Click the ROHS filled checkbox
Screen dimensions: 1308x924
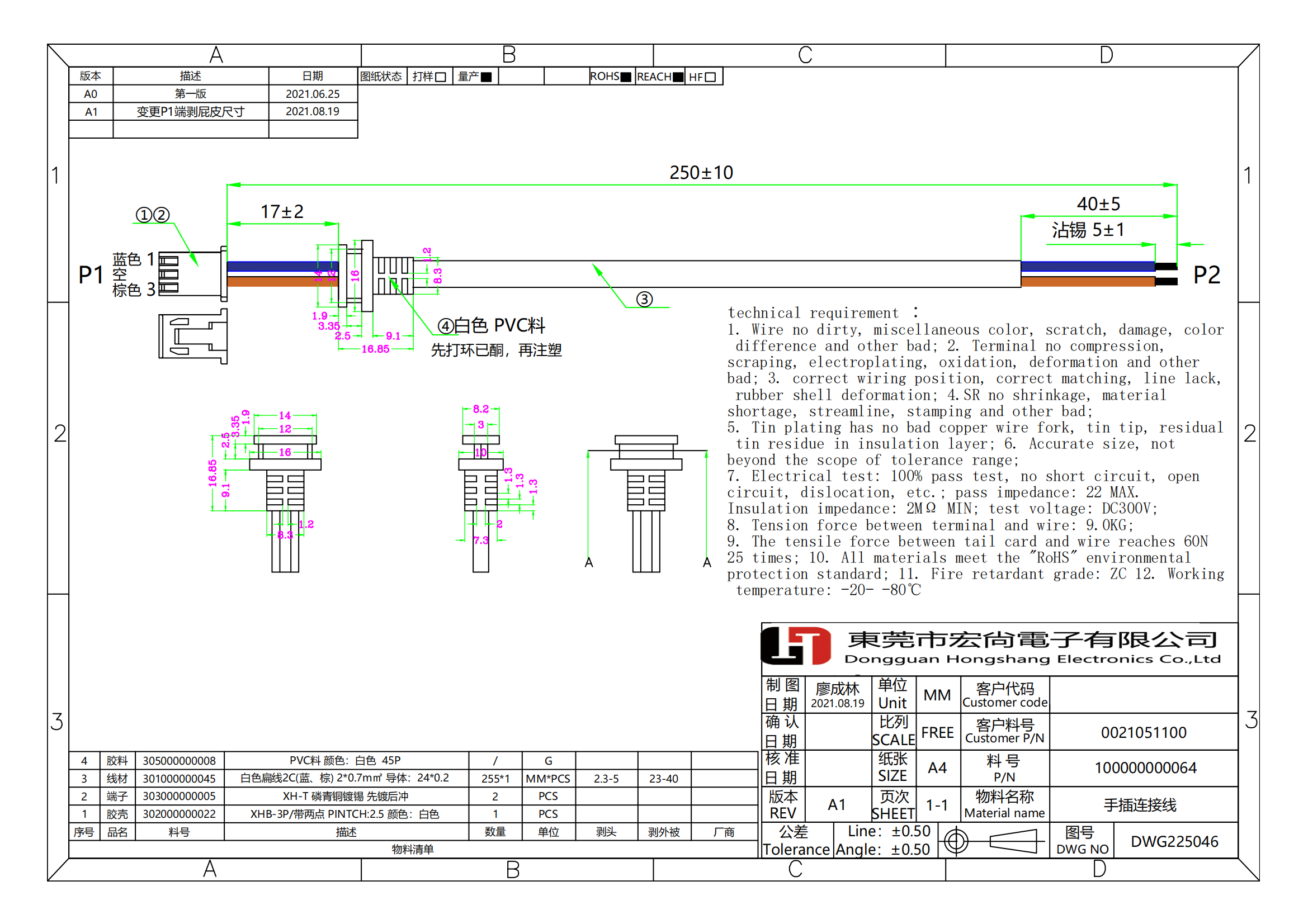626,77
